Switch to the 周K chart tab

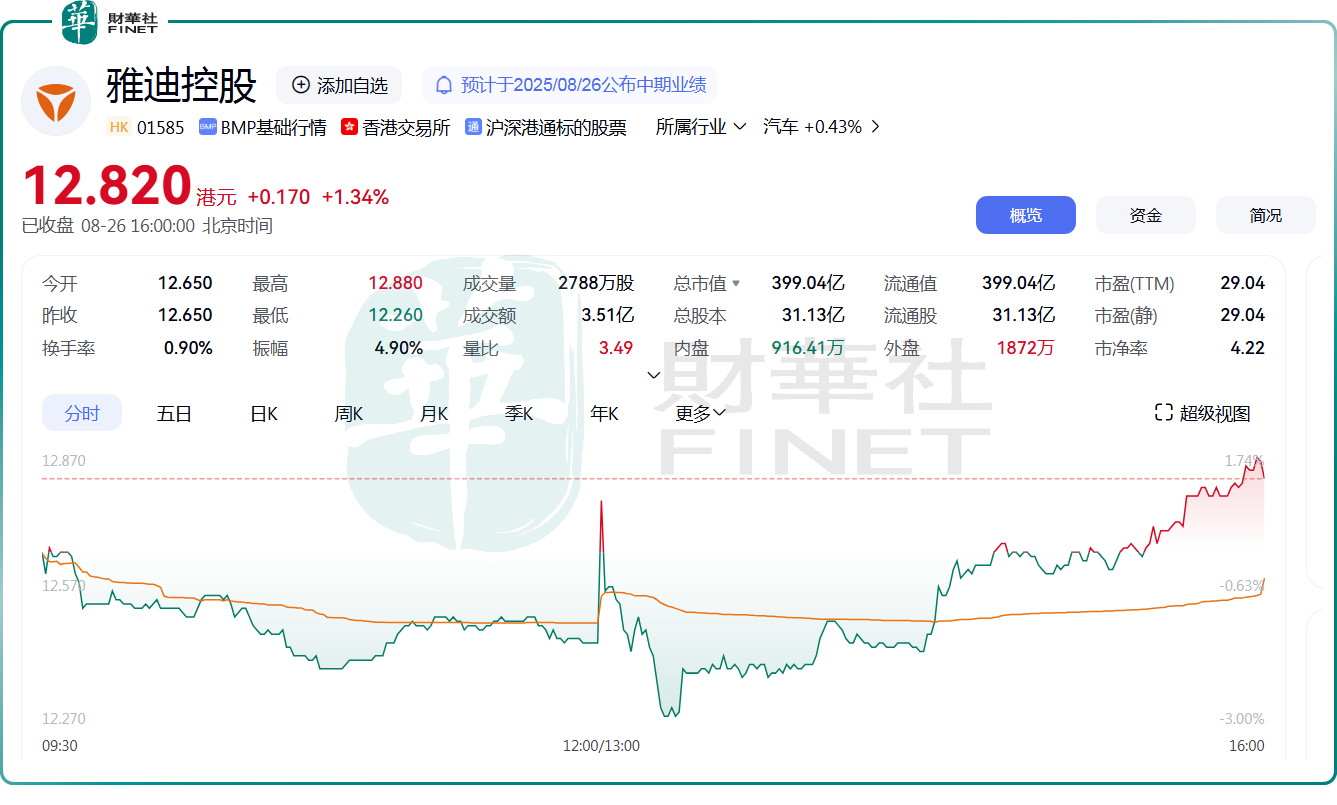349,413
